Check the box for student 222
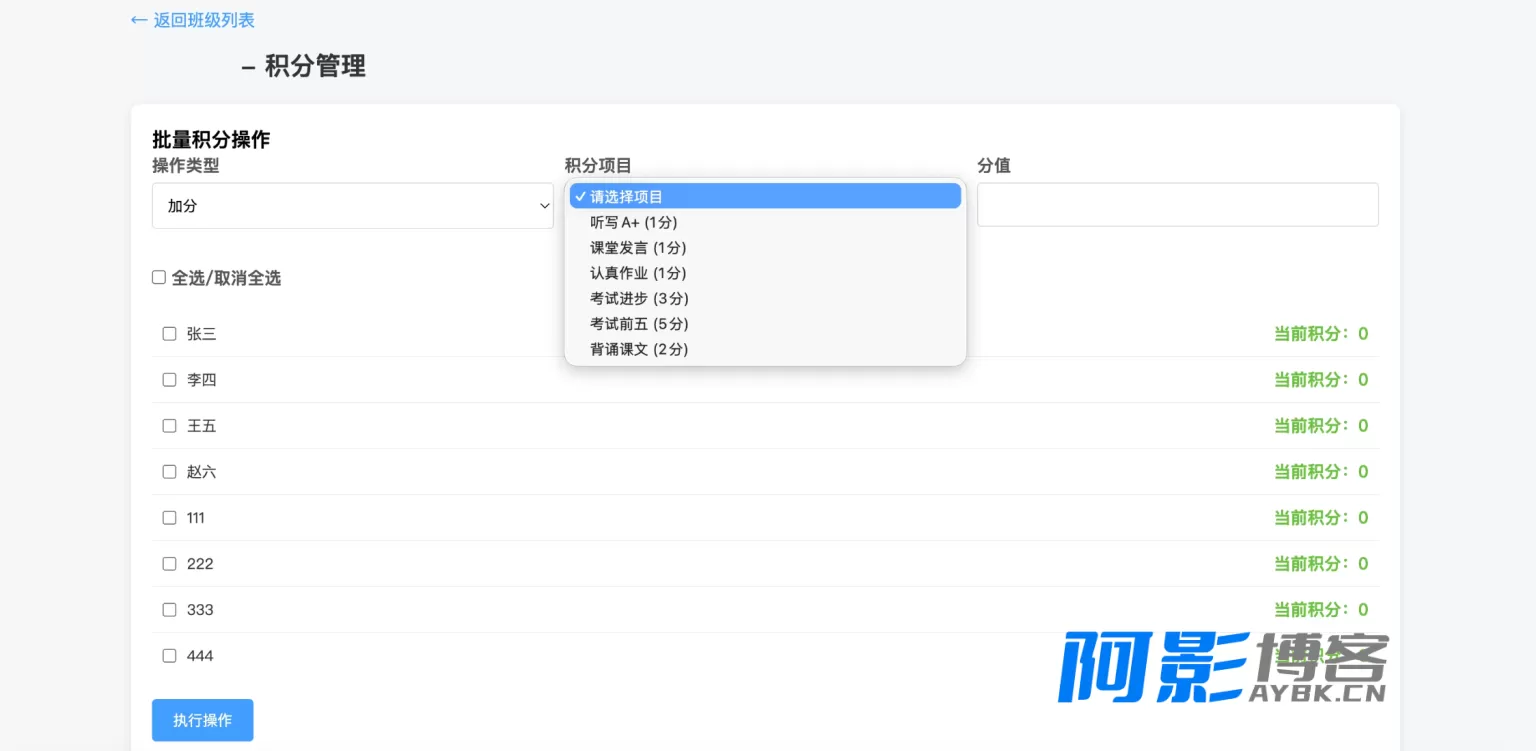Image resolution: width=1536 pixels, height=751 pixels. tap(169, 564)
